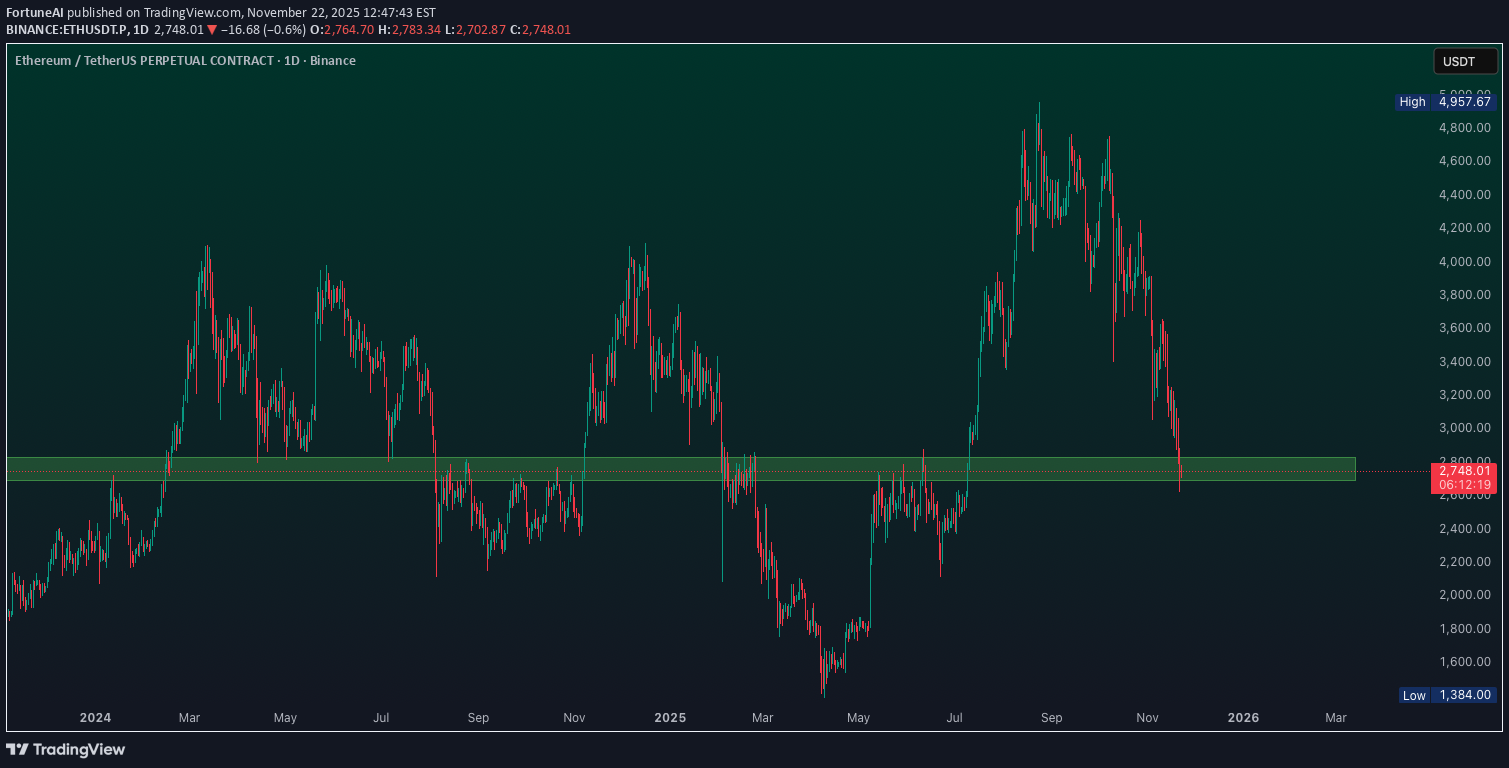Click the candle countdown timer 06:12:19
Image resolution: width=1509 pixels, height=768 pixels.
click(x=1465, y=485)
